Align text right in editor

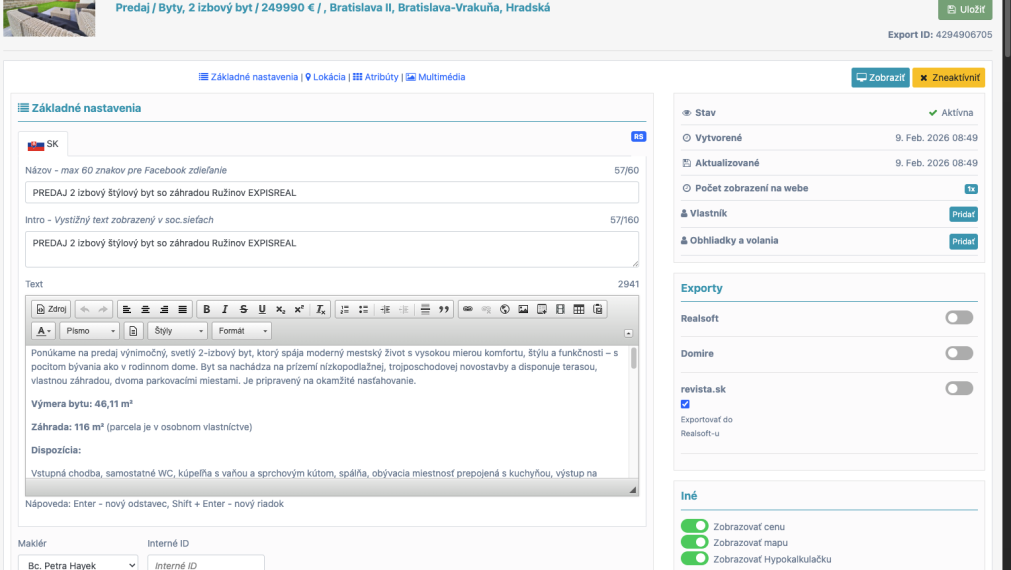(x=164, y=310)
